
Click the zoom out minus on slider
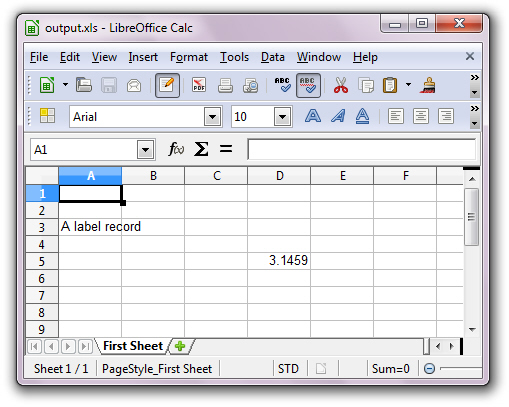[x=429, y=369]
